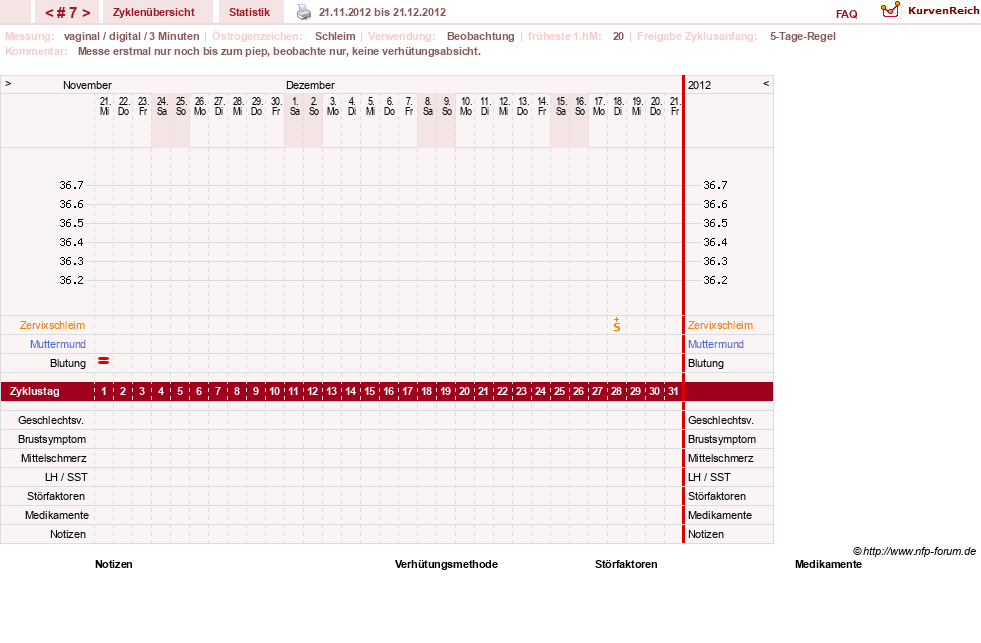Open the nfp-forum.de copyright link

(x=914, y=551)
